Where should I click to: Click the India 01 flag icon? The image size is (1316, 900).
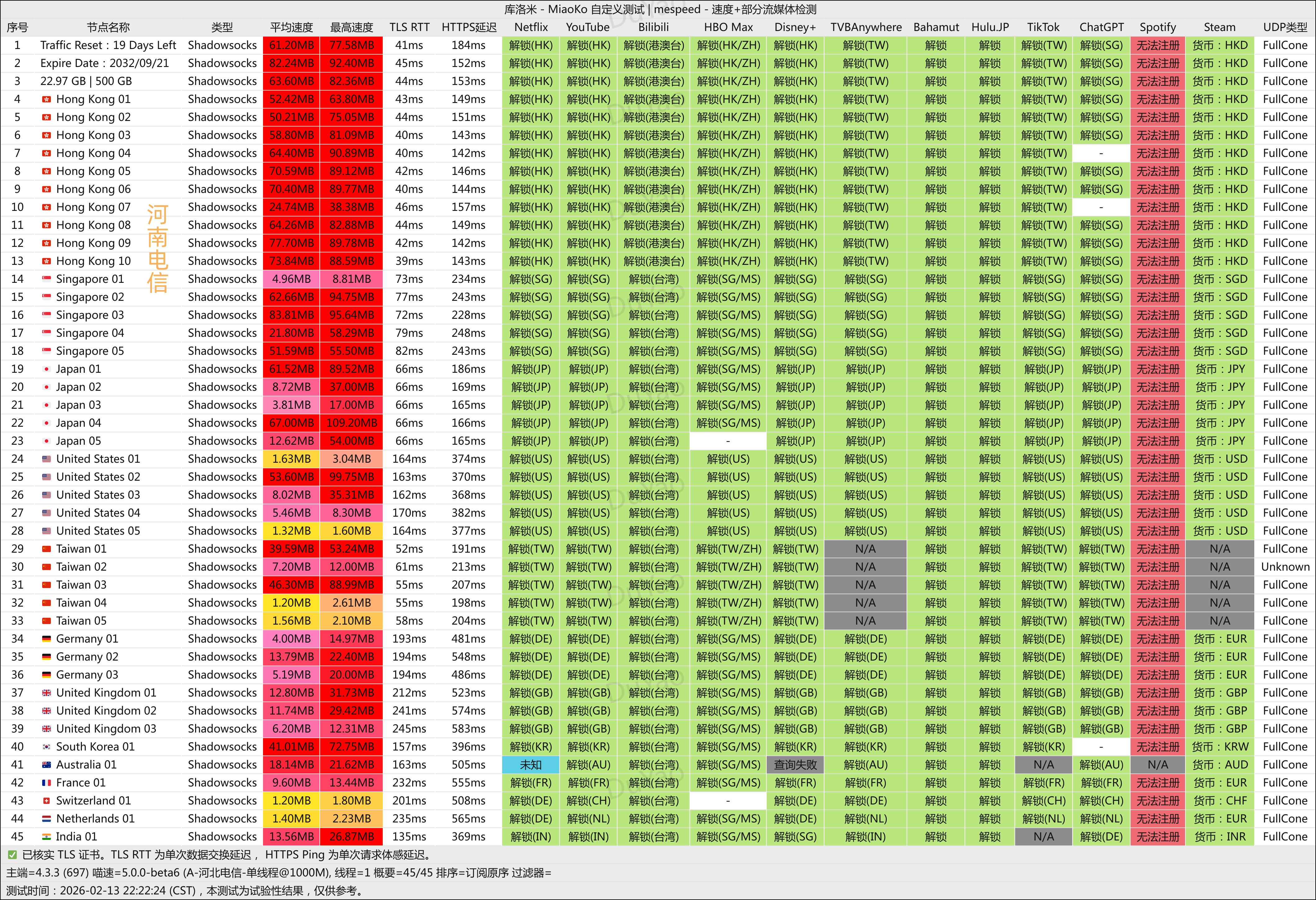click(x=47, y=836)
